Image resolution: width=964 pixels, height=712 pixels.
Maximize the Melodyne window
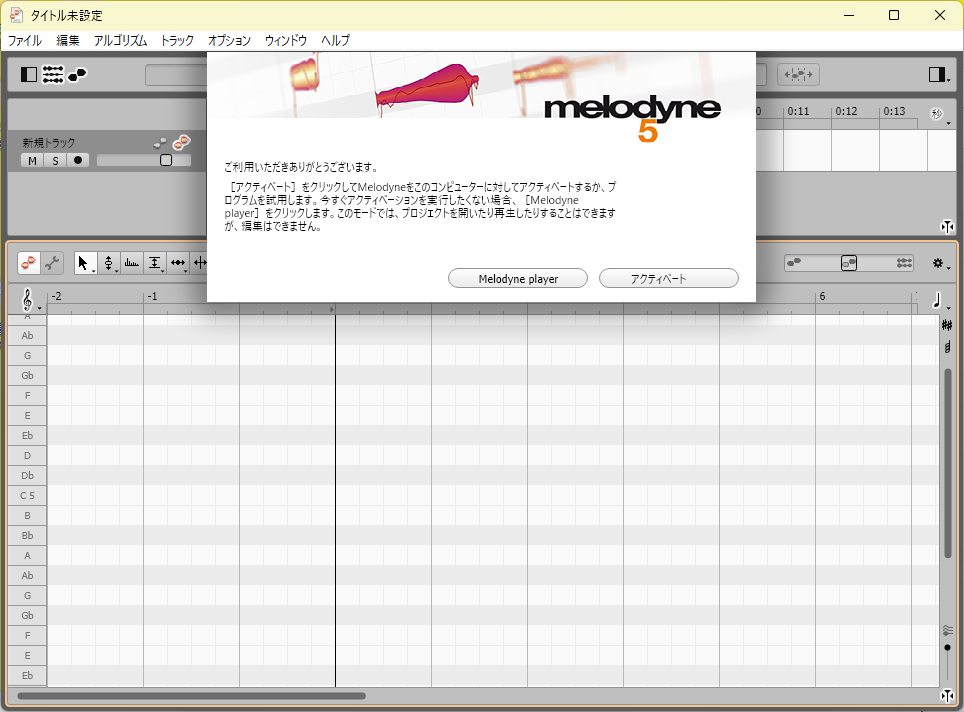pos(894,15)
